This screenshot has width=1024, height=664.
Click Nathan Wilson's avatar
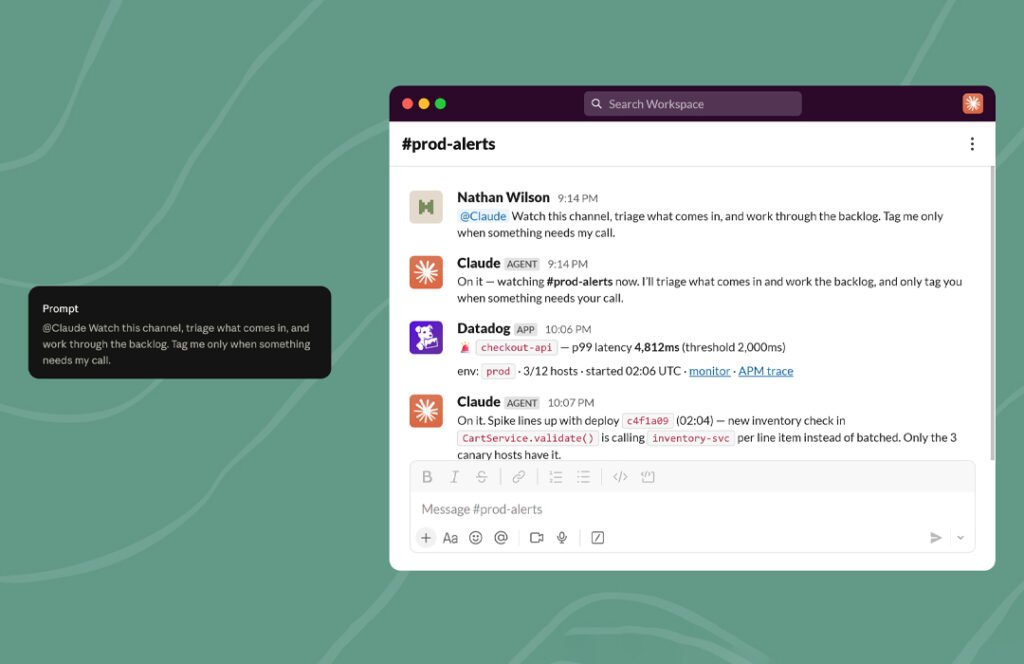426,207
